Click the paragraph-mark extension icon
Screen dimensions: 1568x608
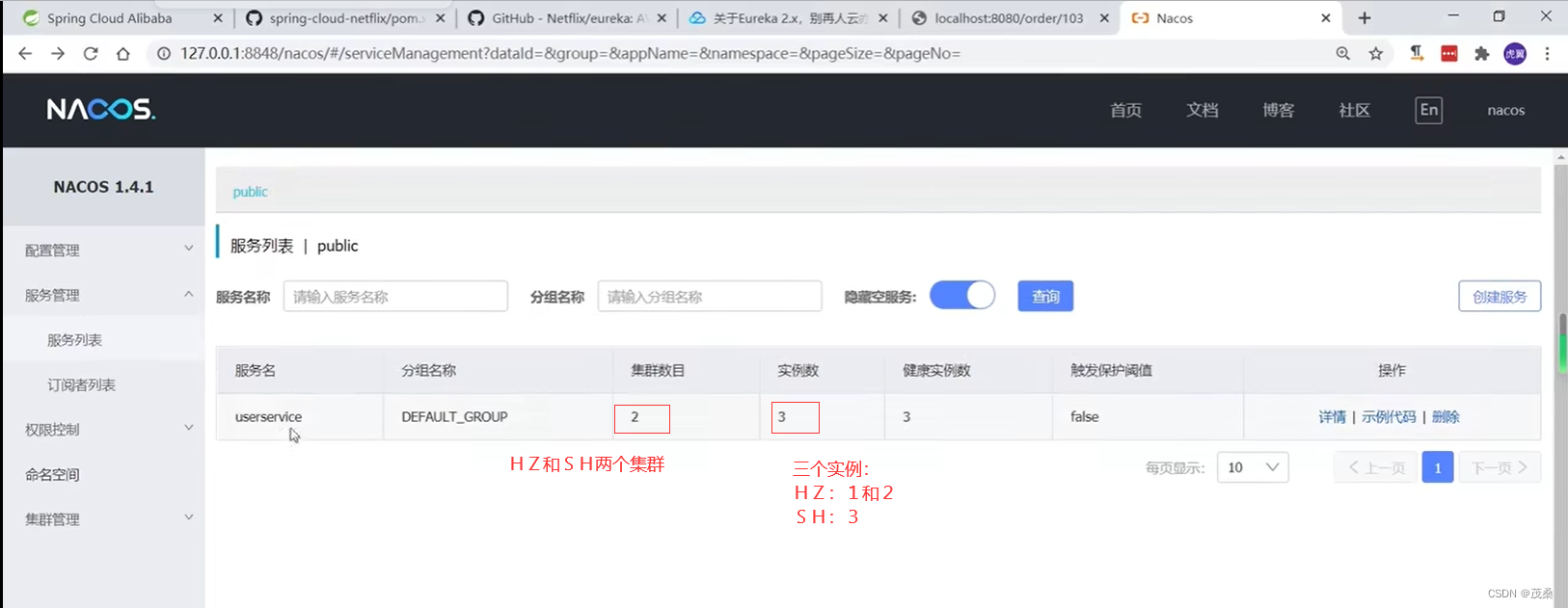(1417, 54)
